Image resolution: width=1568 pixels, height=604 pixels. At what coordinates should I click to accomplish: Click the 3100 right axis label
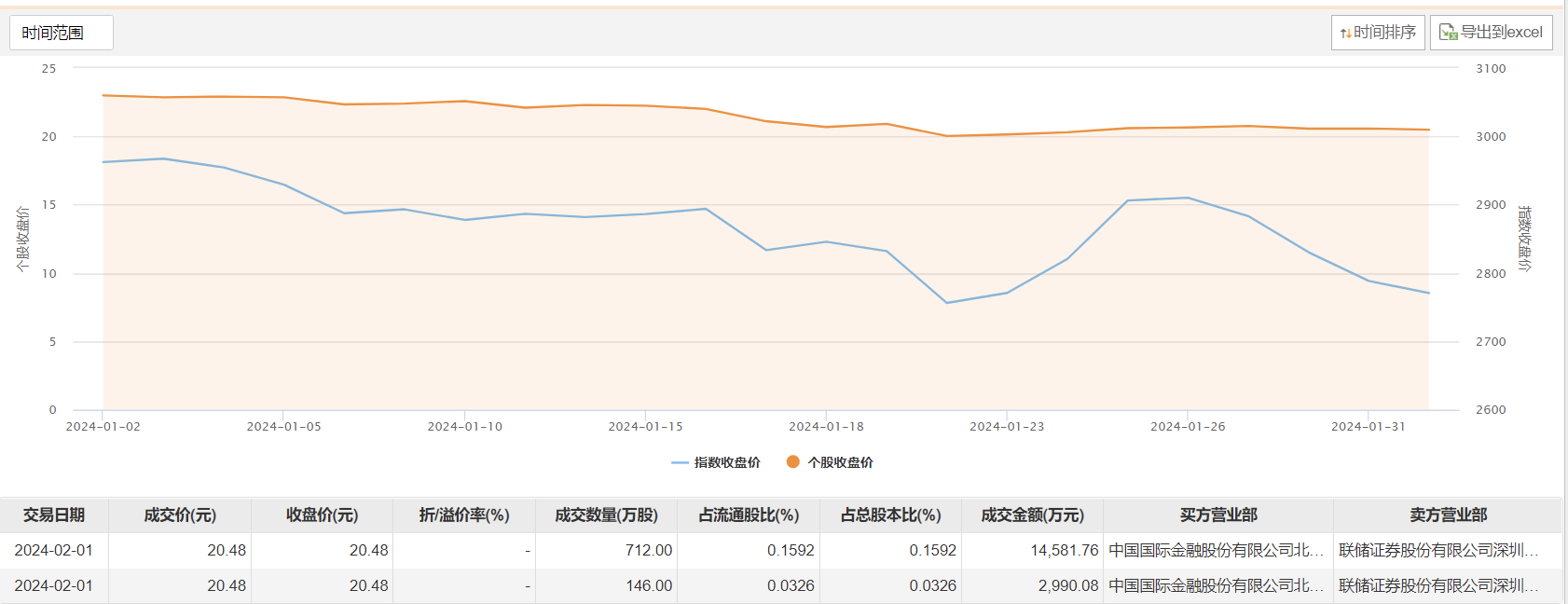(x=1491, y=69)
